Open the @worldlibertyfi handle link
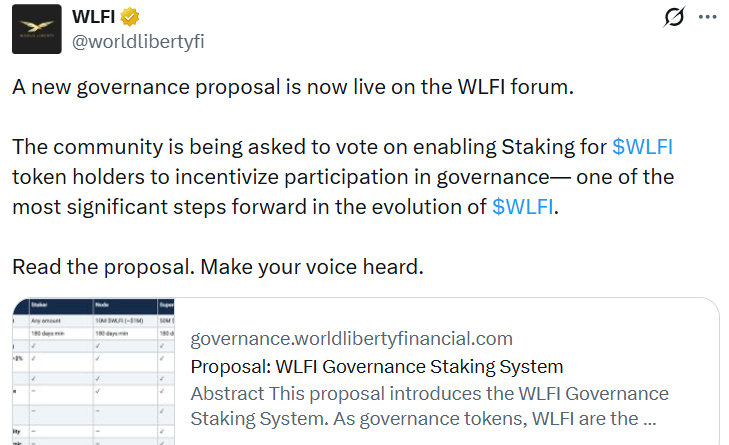Image resolution: width=729 pixels, height=445 pixels. pos(139,41)
